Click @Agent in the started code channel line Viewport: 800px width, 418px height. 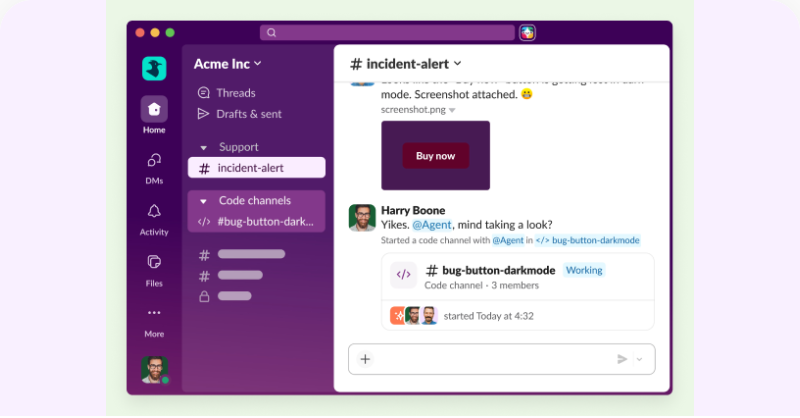click(x=508, y=240)
